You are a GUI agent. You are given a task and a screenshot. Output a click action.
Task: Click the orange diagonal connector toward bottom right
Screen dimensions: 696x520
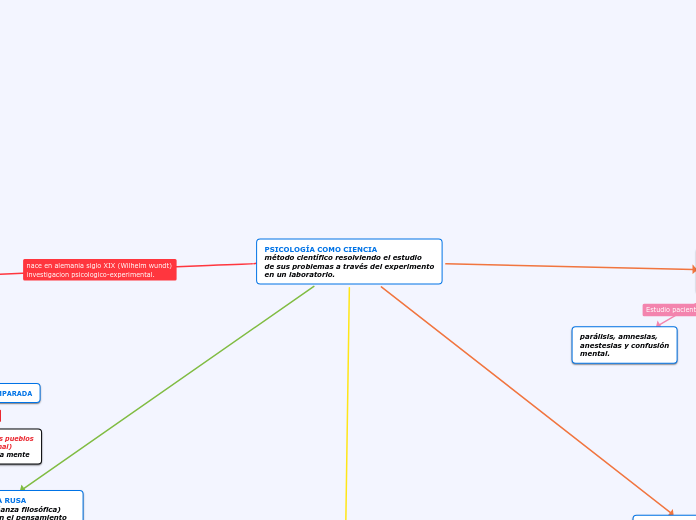[527, 401]
